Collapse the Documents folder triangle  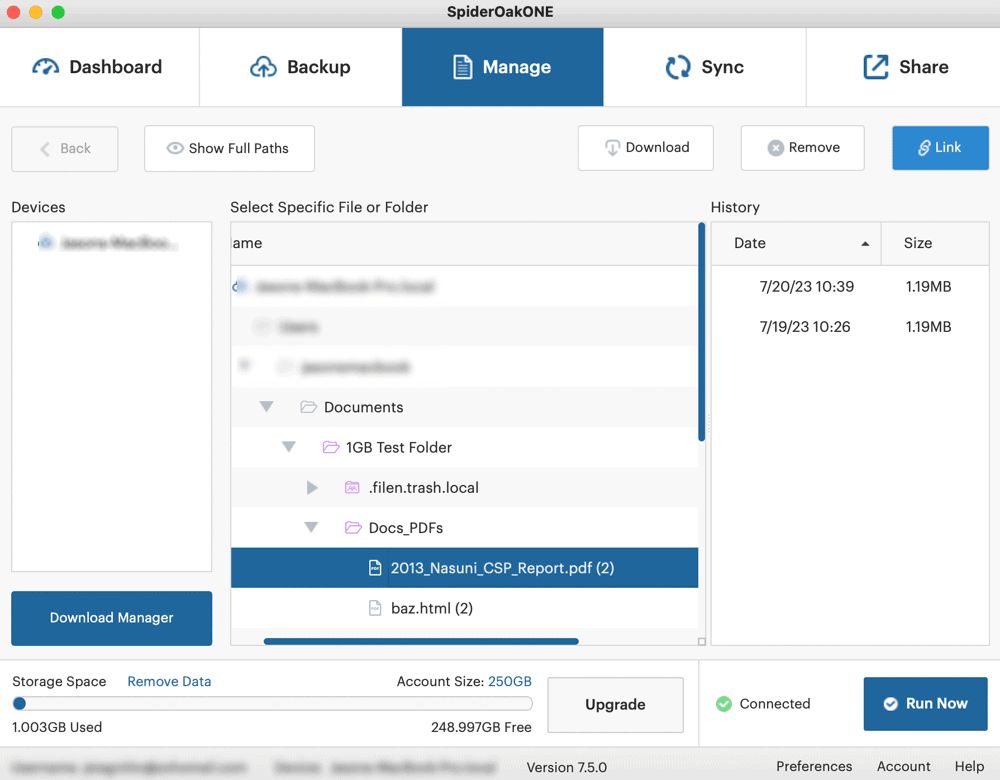(x=267, y=406)
